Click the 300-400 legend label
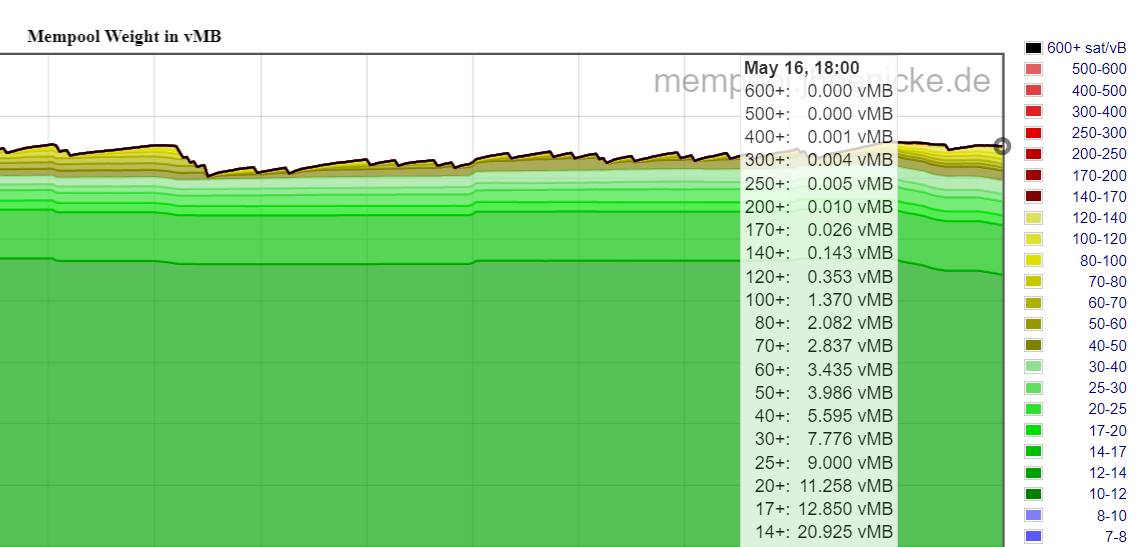The image size is (1139, 547). 1099,112
